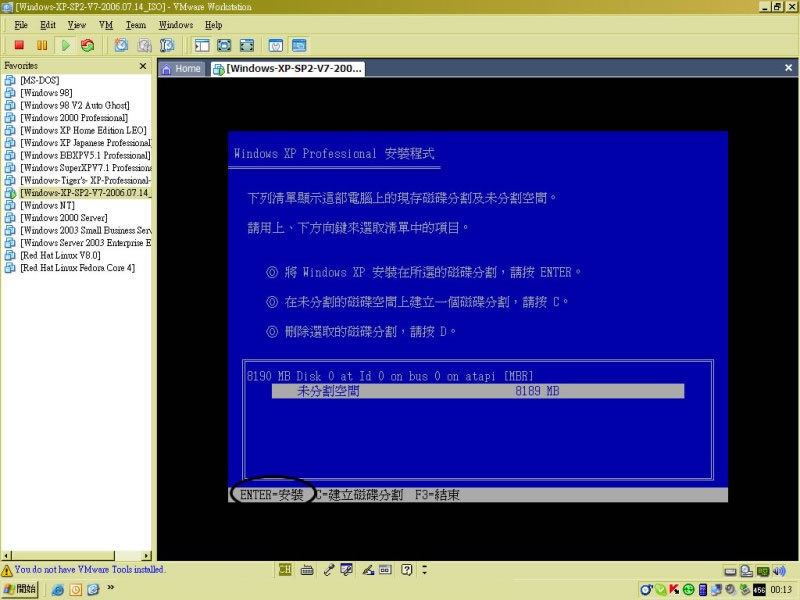This screenshot has width=800, height=600.
Task: Click the red Power Off toolbar button
Action: click(x=19, y=45)
